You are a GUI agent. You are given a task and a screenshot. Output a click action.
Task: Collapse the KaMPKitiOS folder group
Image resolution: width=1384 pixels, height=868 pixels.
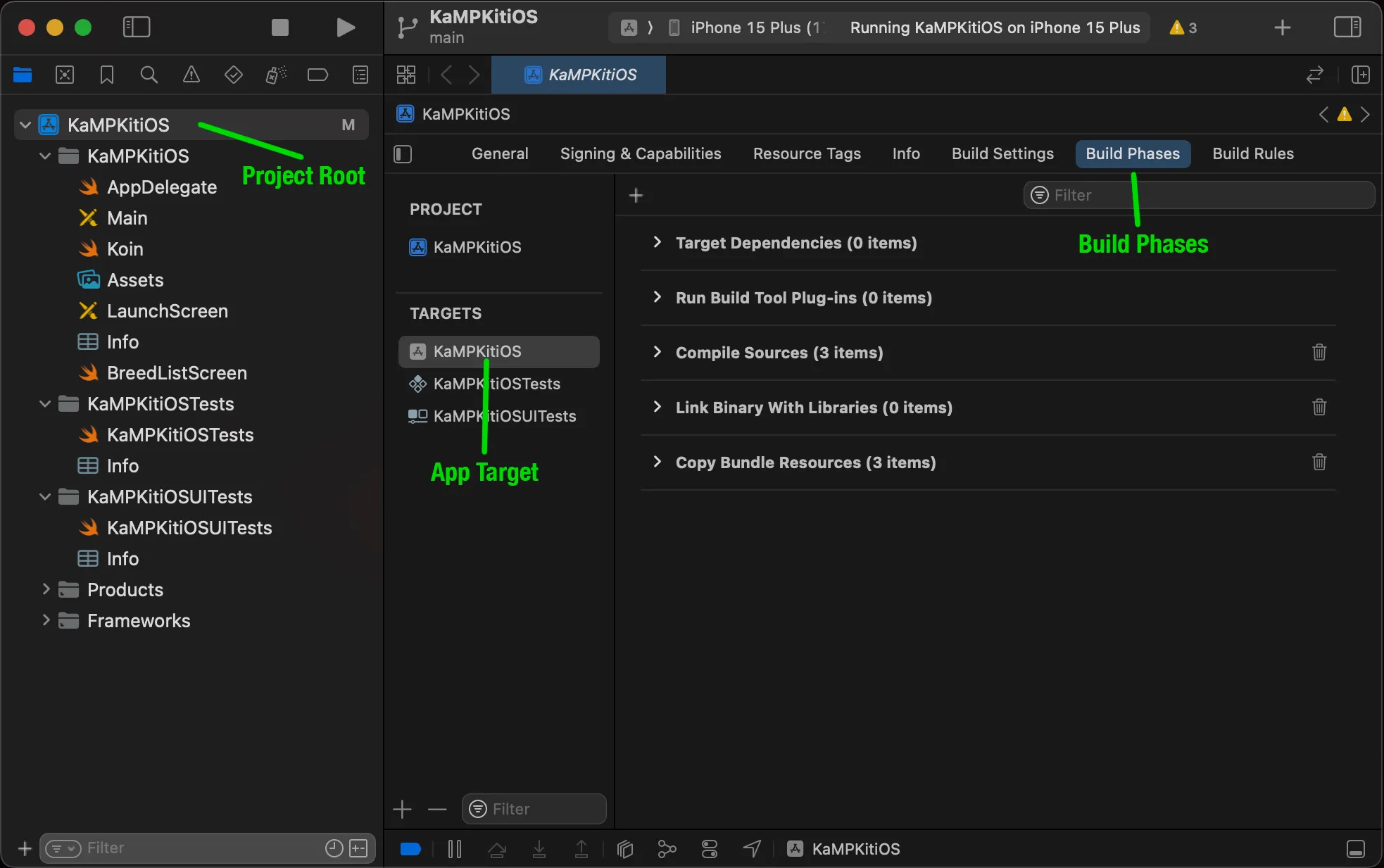pyautogui.click(x=45, y=156)
